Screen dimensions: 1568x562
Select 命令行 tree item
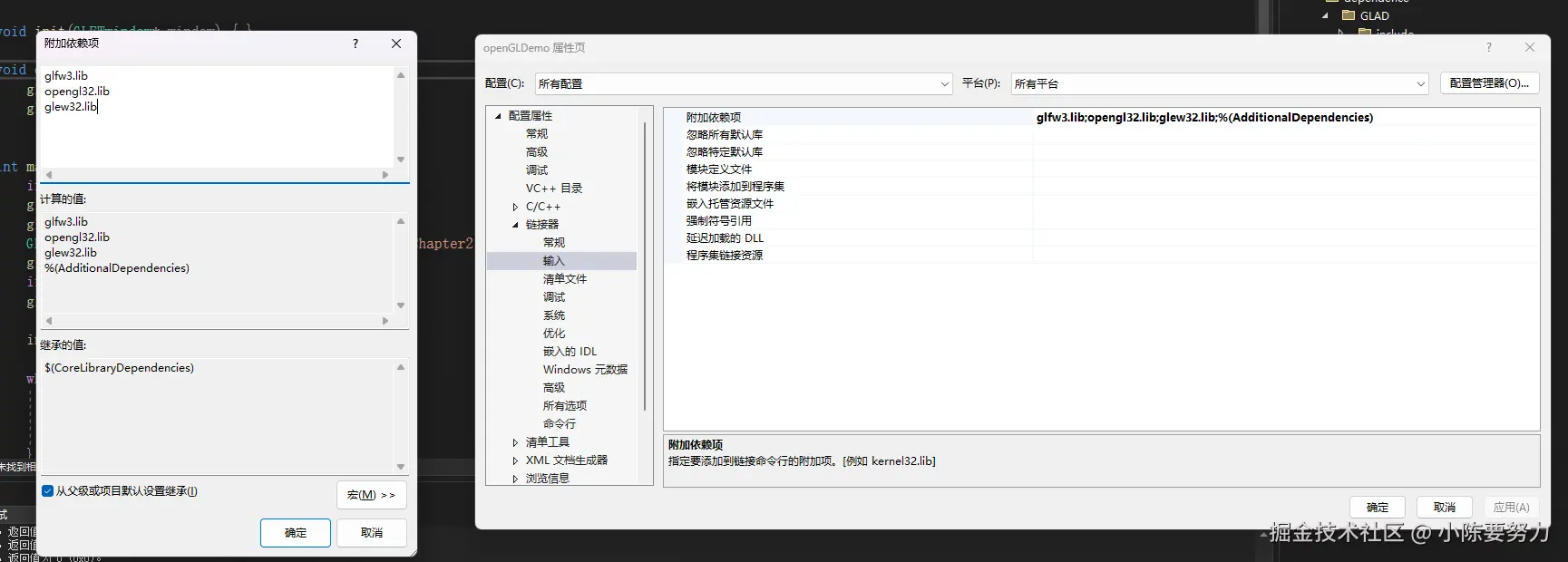(x=560, y=424)
